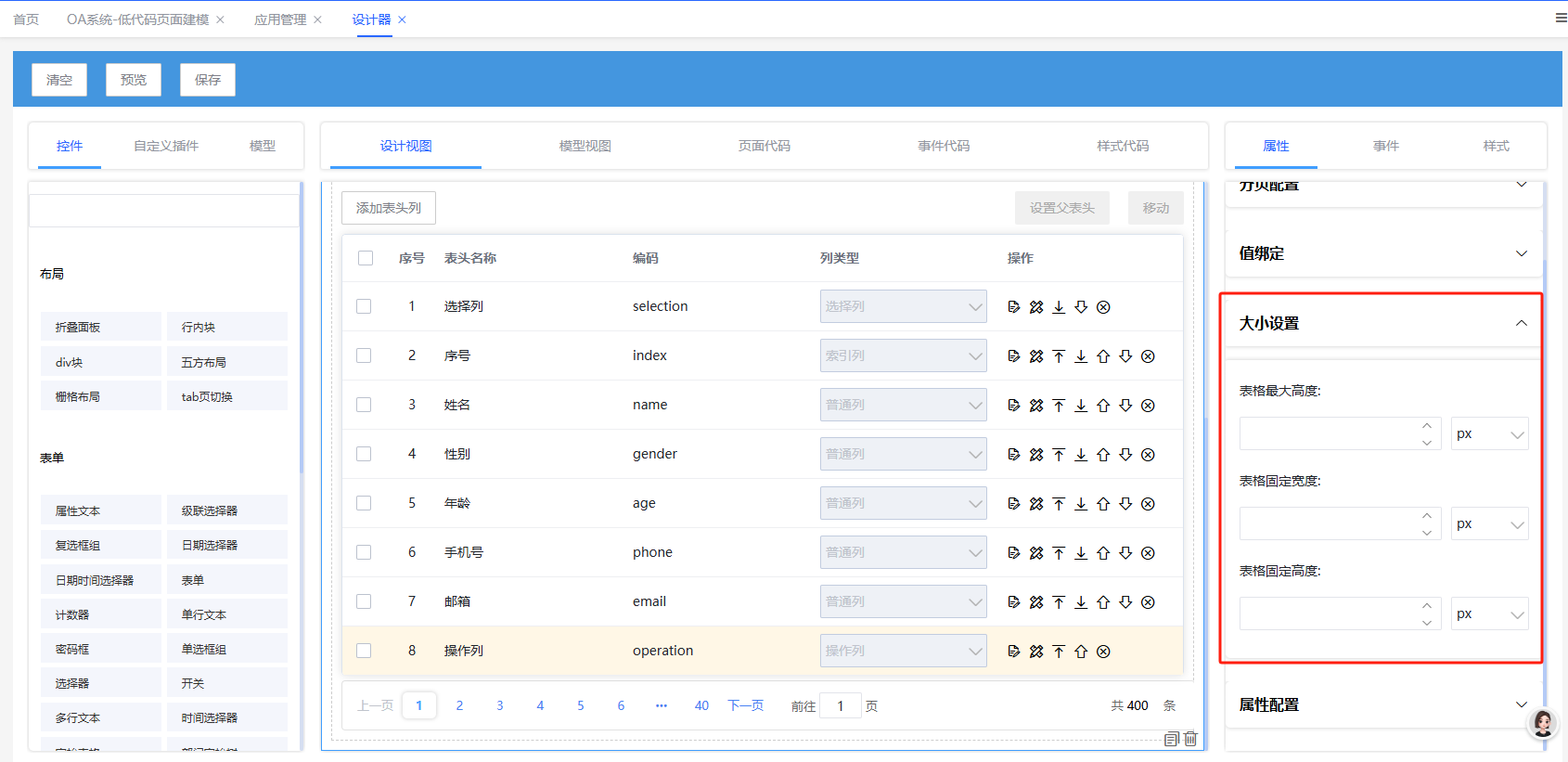Open the 自定义插件 tab in the left panel
The height and width of the screenshot is (762, 1568).
pos(166,146)
